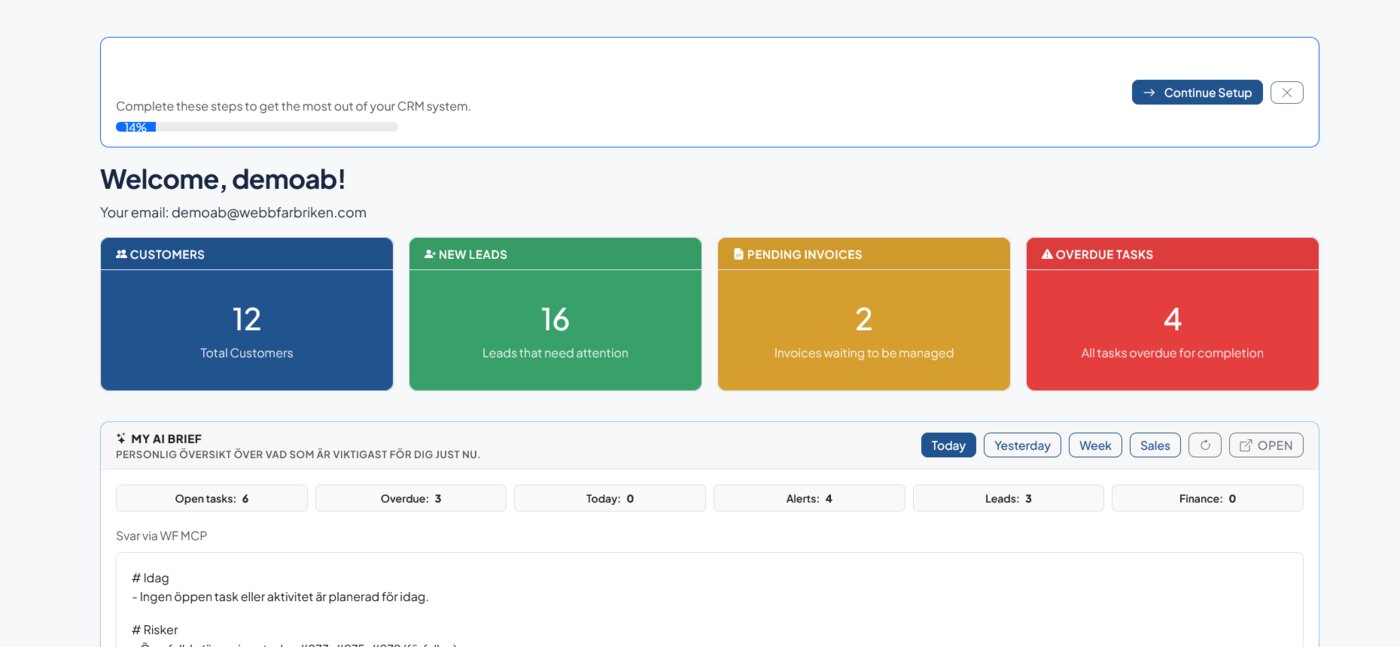Select the Finance summary chip
The width and height of the screenshot is (1400, 647).
pos(1207,497)
